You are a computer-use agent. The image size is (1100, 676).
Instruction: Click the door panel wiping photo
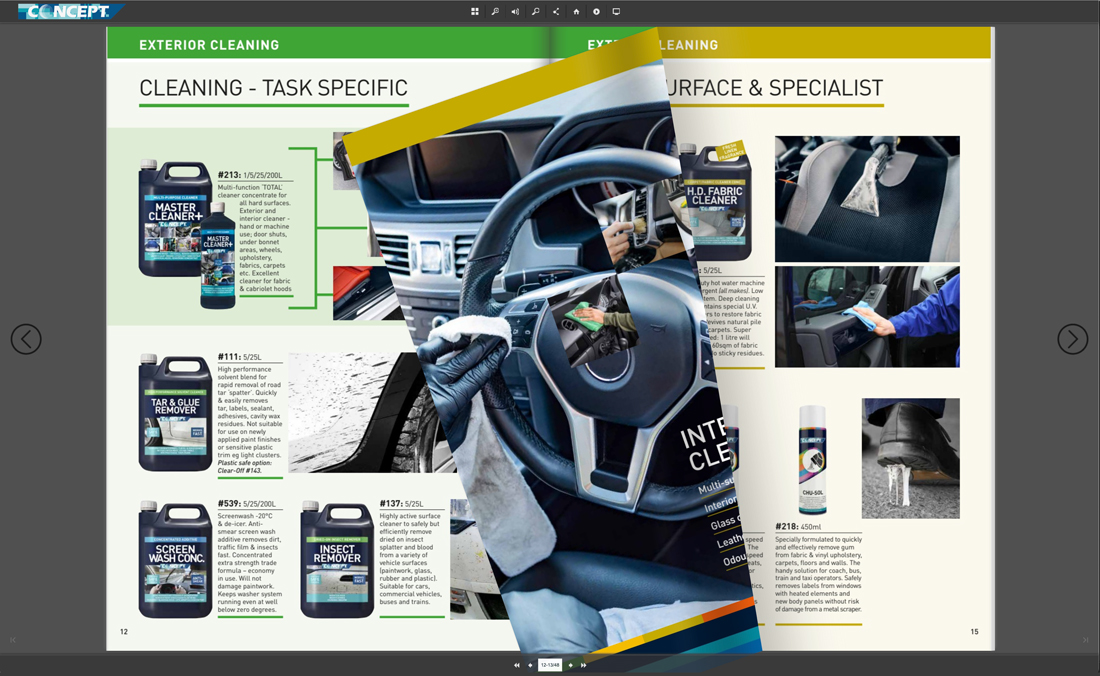[x=867, y=316]
